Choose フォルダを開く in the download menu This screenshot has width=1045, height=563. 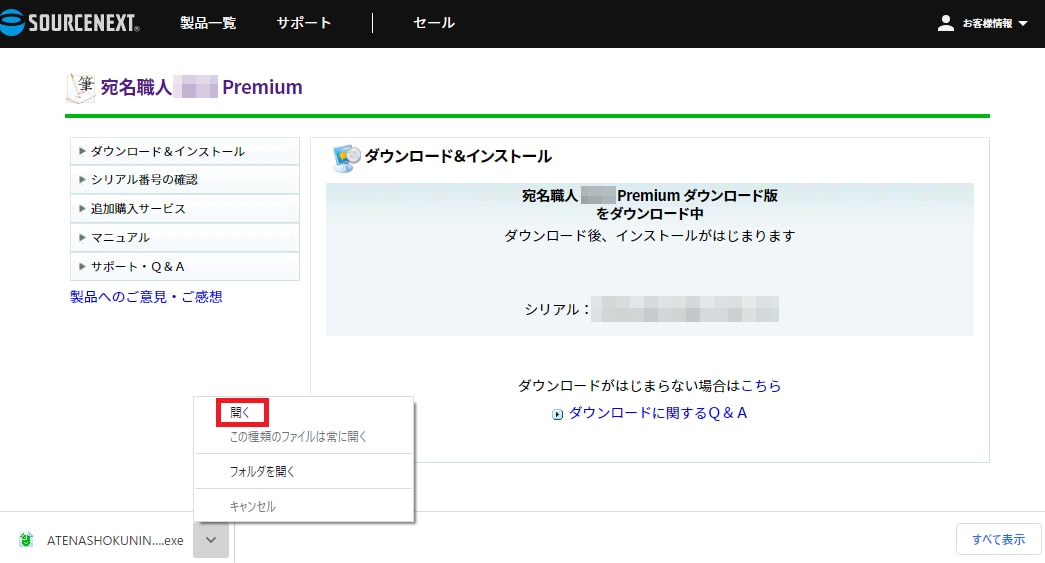[x=262, y=472]
